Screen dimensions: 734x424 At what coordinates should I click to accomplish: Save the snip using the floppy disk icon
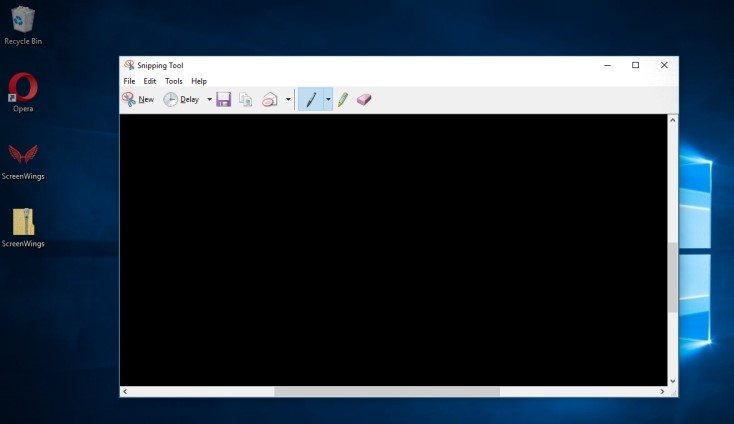tap(224, 100)
